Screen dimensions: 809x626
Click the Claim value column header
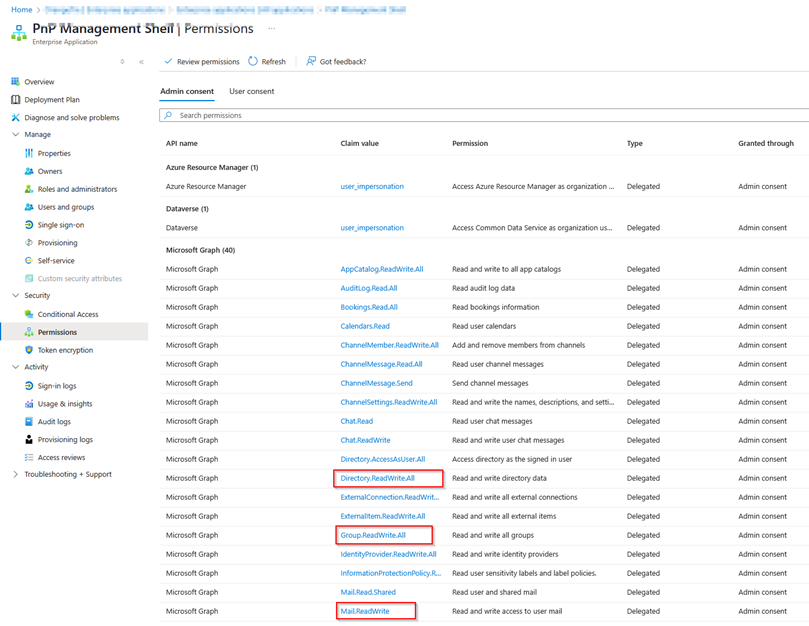click(360, 143)
